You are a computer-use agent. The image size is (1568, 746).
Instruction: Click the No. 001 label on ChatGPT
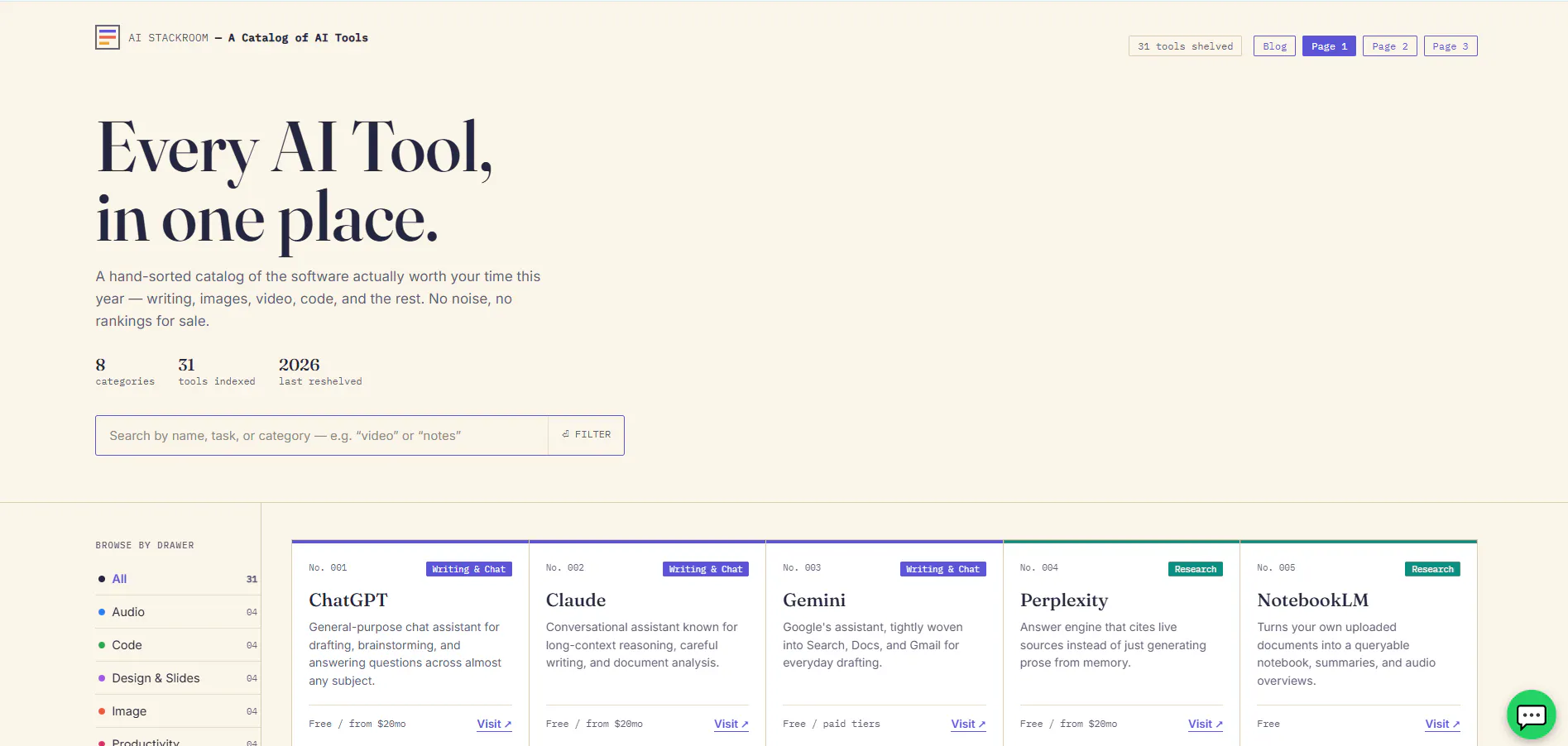click(x=328, y=567)
